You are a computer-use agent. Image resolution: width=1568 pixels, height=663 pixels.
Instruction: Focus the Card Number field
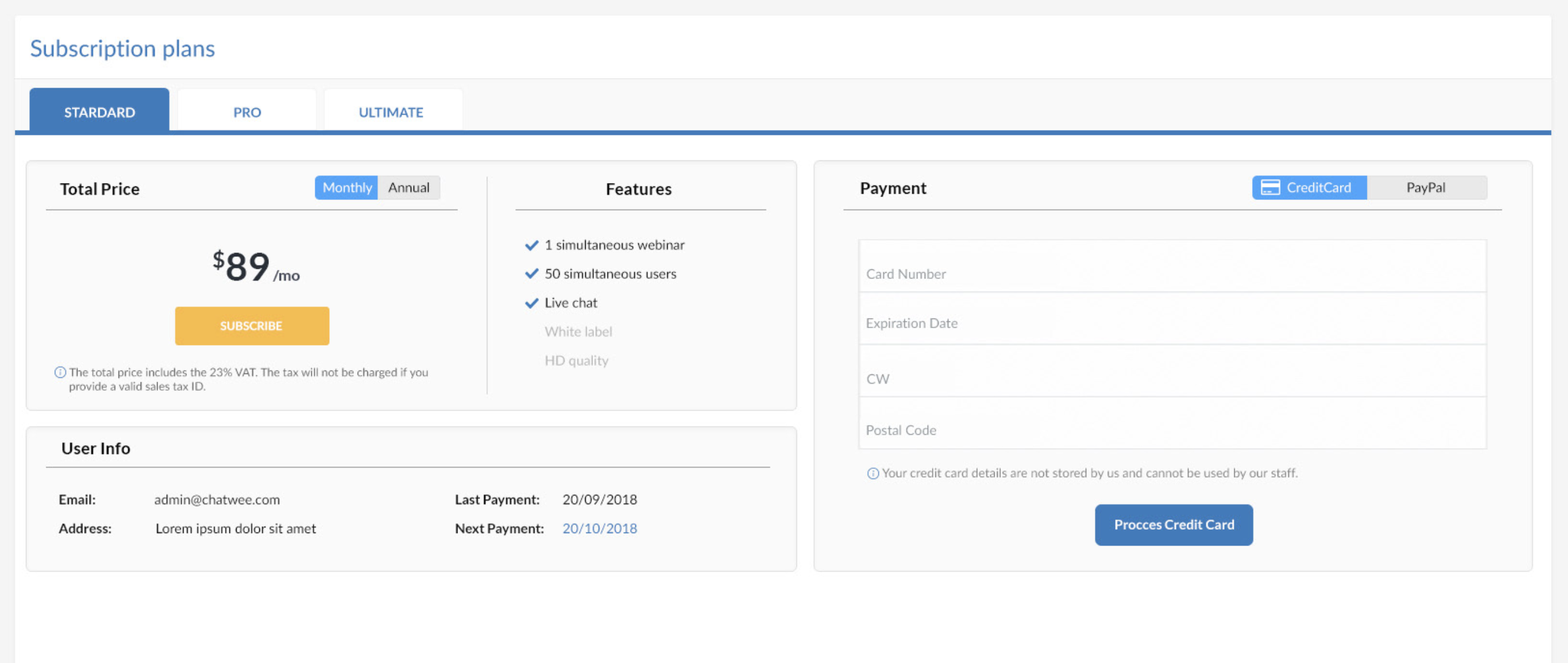(x=1171, y=268)
